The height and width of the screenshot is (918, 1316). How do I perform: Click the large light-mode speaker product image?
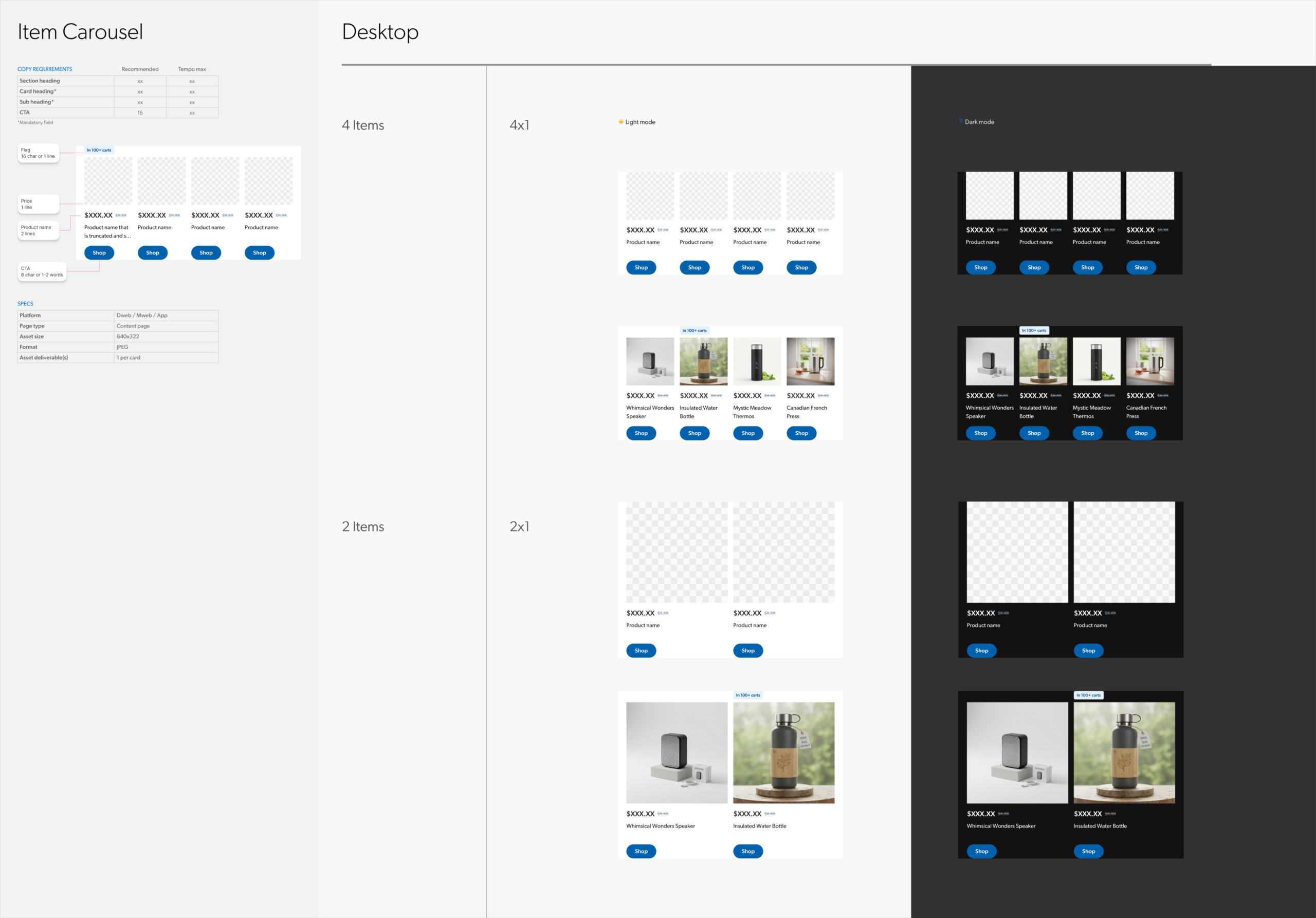677,752
